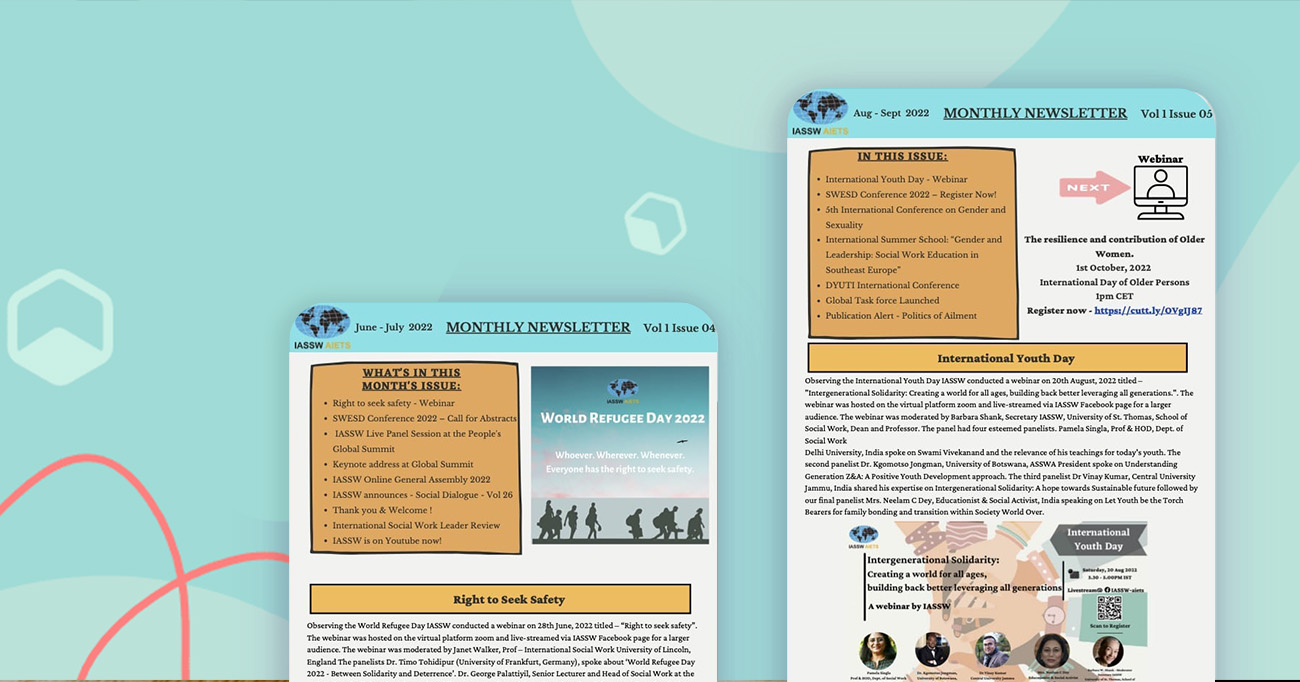Select 'Right to seek safety - Webinar' list item
The width and height of the screenshot is (1300, 682).
pos(393,403)
